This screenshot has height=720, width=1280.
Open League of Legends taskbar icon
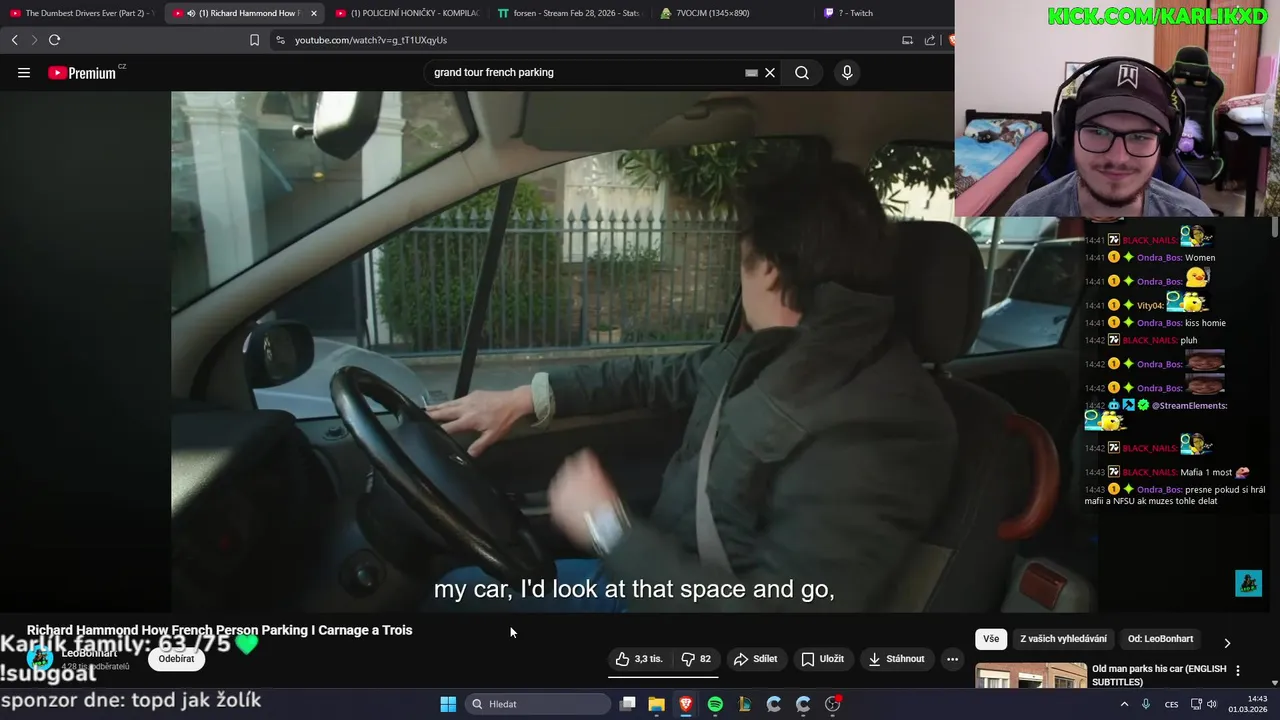click(744, 704)
